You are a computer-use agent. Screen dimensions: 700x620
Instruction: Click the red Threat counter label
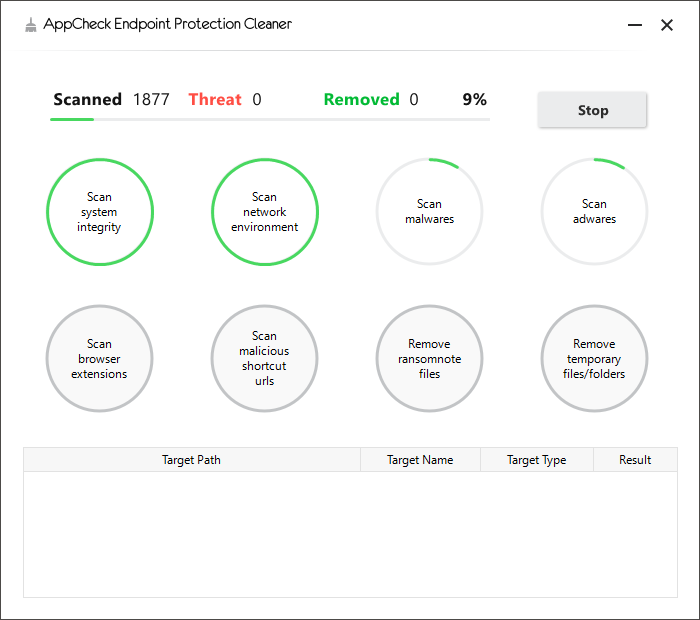pyautogui.click(x=215, y=99)
